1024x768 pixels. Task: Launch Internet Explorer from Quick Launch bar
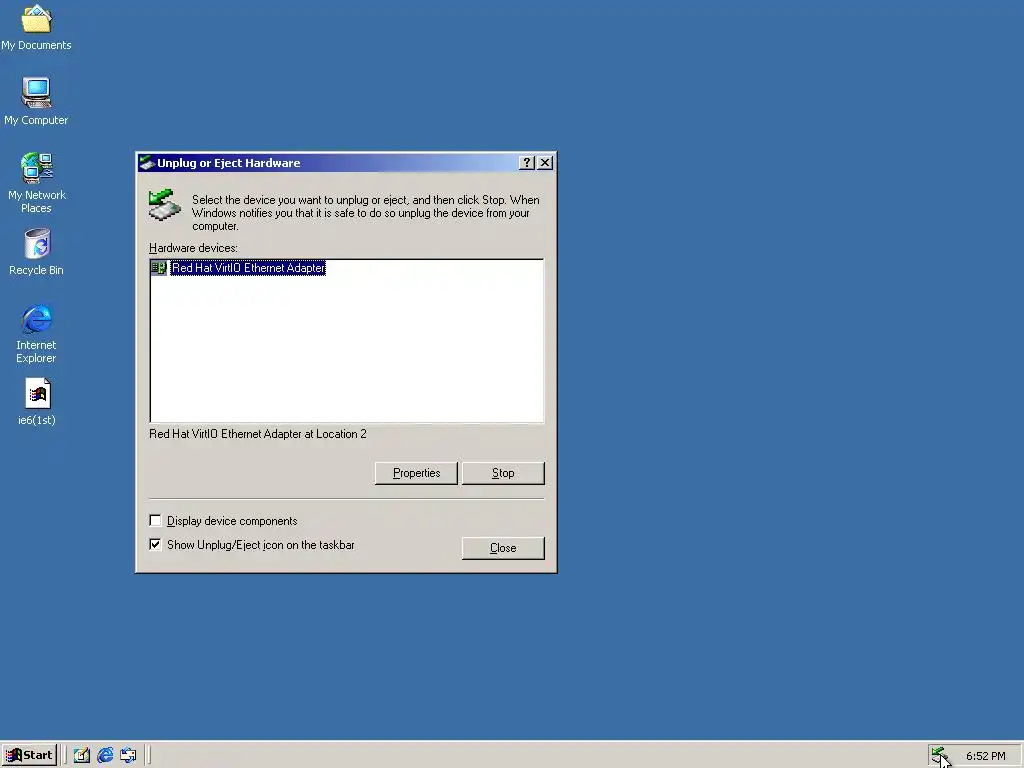click(104, 756)
